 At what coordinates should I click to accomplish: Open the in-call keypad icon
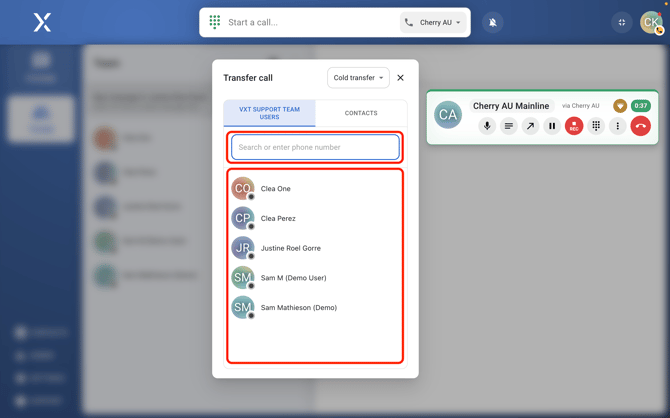[596, 126]
